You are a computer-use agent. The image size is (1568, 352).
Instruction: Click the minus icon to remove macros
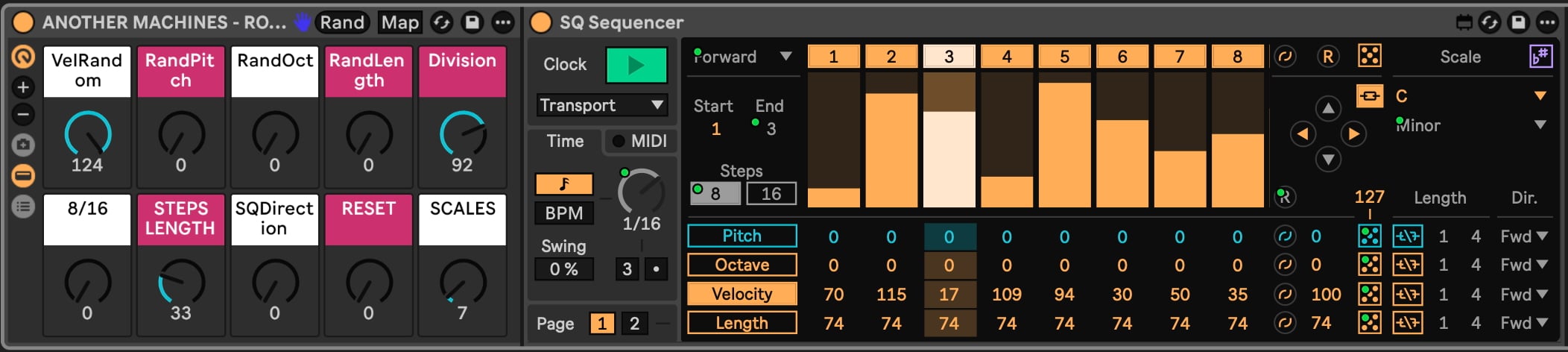pos(23,115)
